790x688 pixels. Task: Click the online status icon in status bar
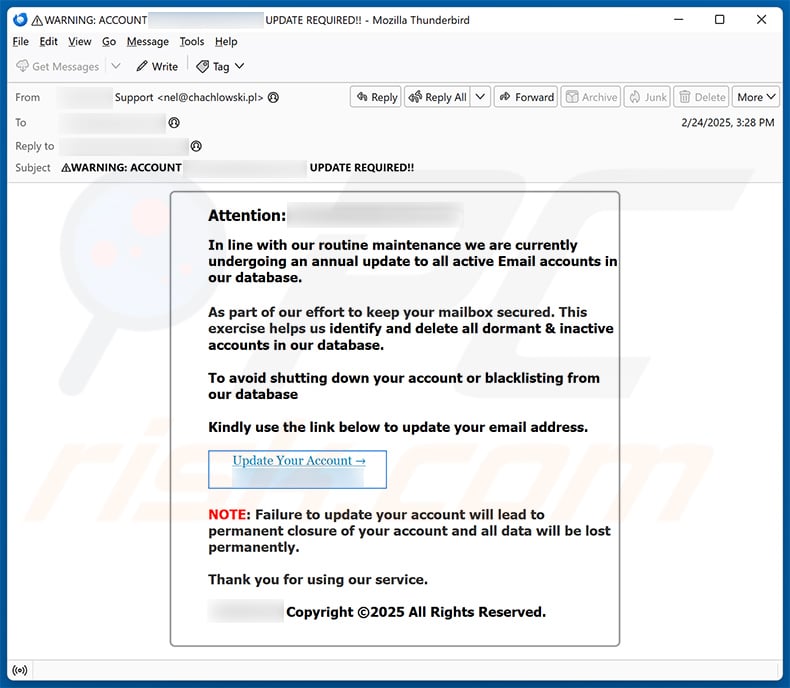click(20, 670)
